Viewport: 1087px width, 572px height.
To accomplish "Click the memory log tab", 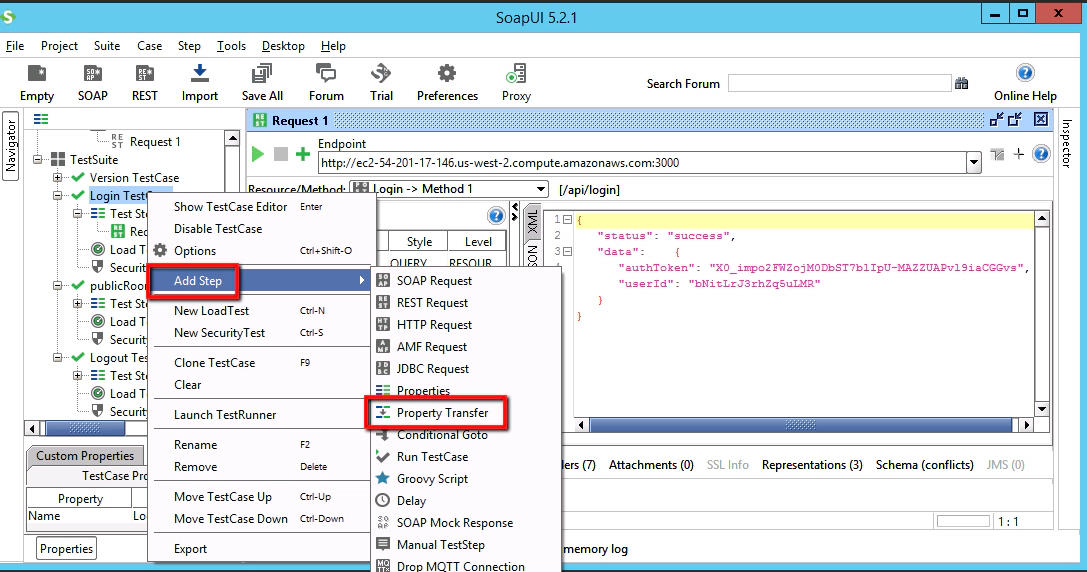I will point(595,549).
